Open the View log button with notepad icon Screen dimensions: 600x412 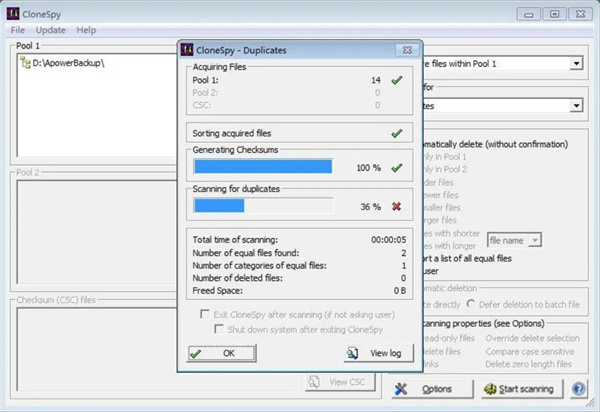[378, 353]
